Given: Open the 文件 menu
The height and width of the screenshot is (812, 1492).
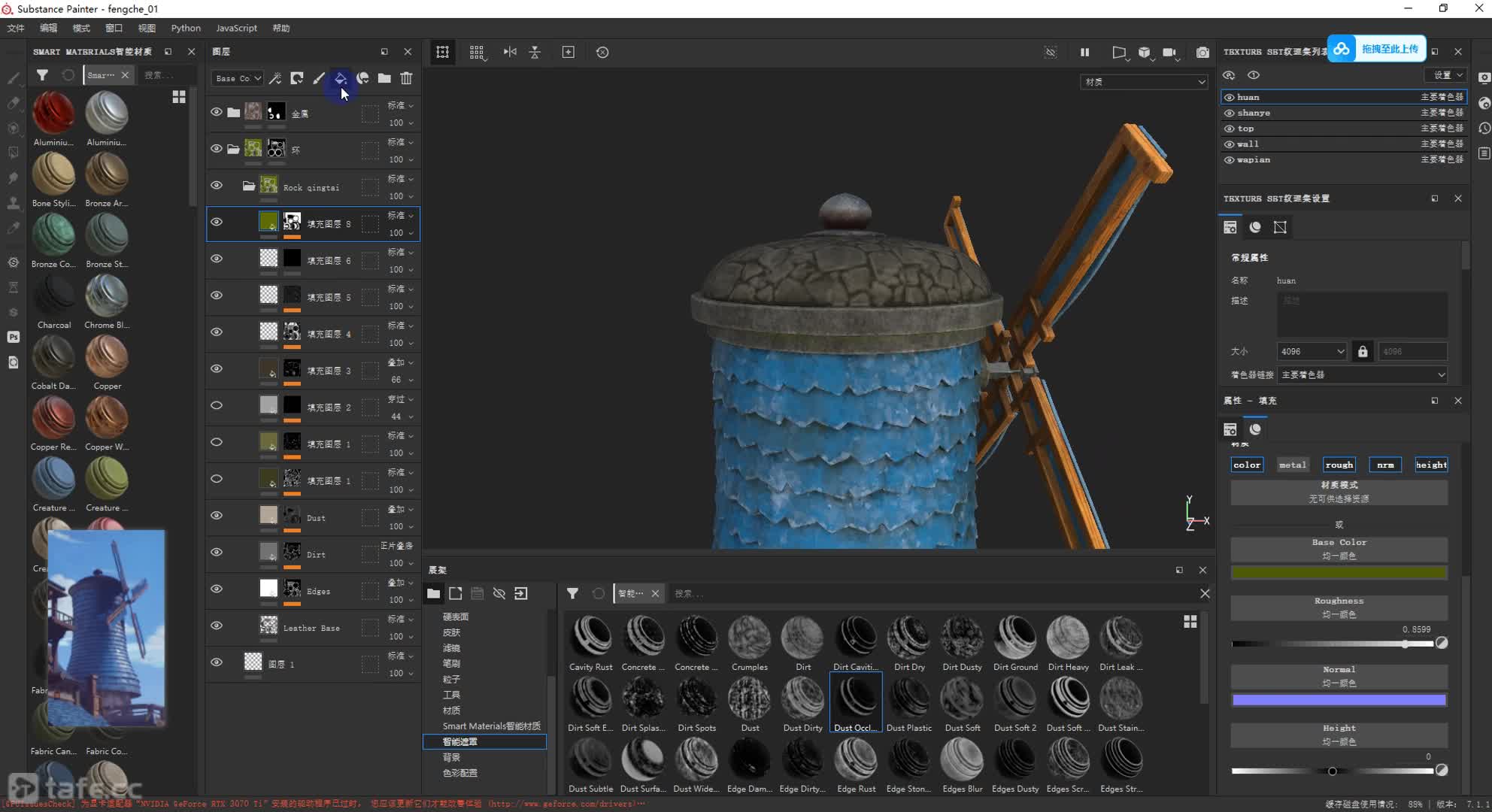Looking at the screenshot, I should (x=16, y=28).
